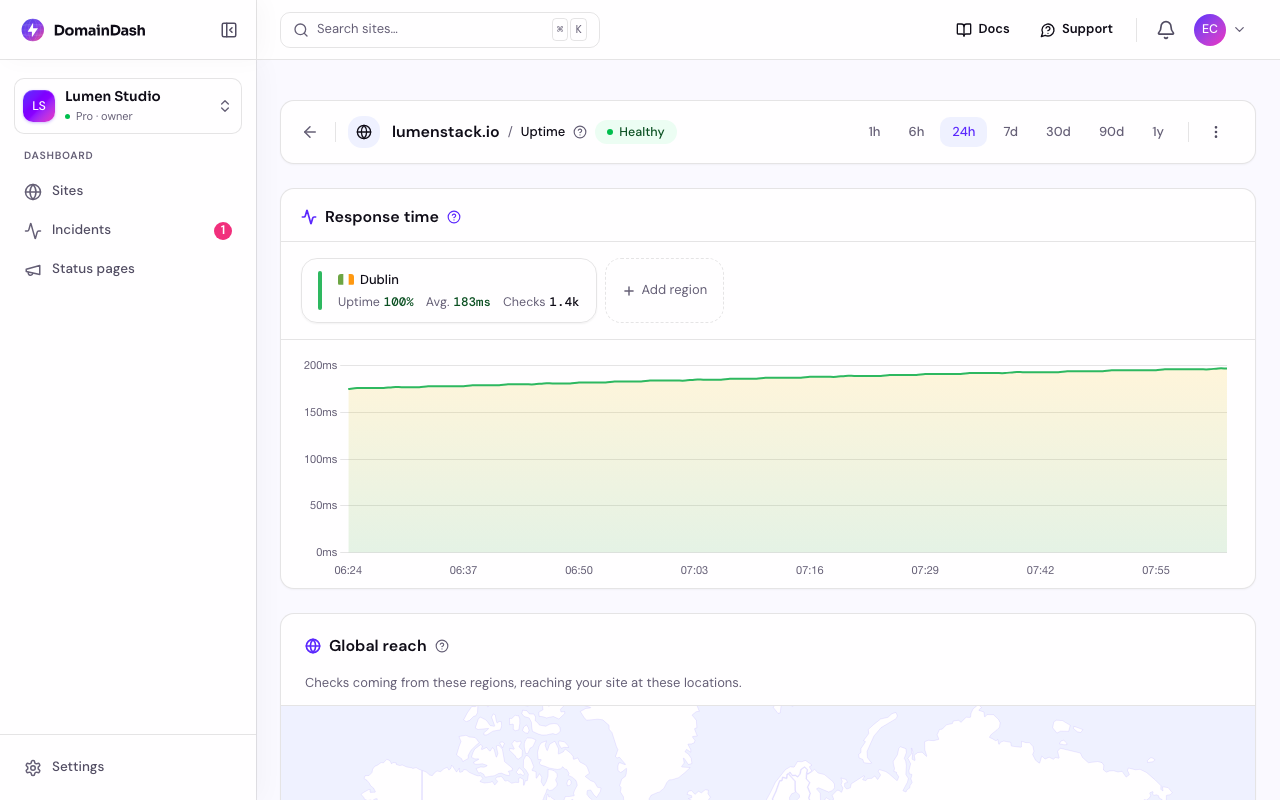The height and width of the screenshot is (800, 1280).
Task: Click the Global reach world map
Action: pyautogui.click(x=768, y=752)
